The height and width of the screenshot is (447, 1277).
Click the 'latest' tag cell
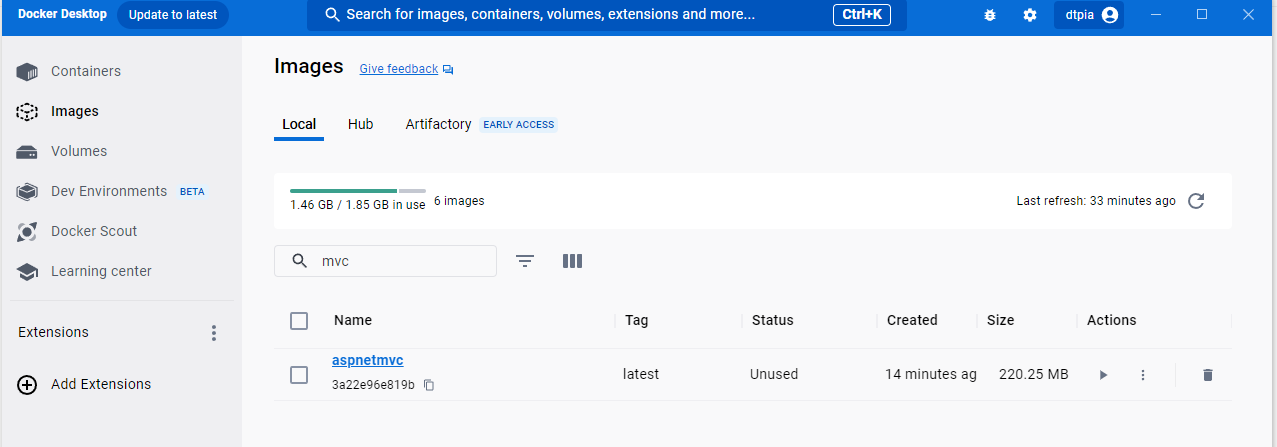tap(641, 374)
